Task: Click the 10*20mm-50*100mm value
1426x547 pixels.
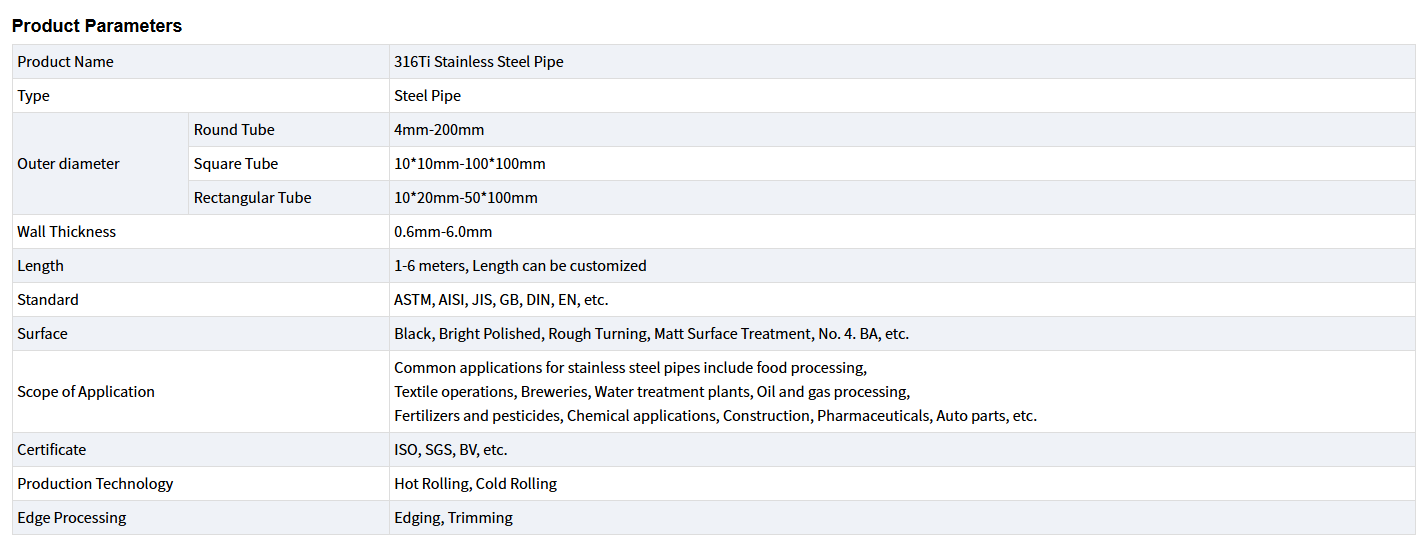Action: (x=466, y=198)
